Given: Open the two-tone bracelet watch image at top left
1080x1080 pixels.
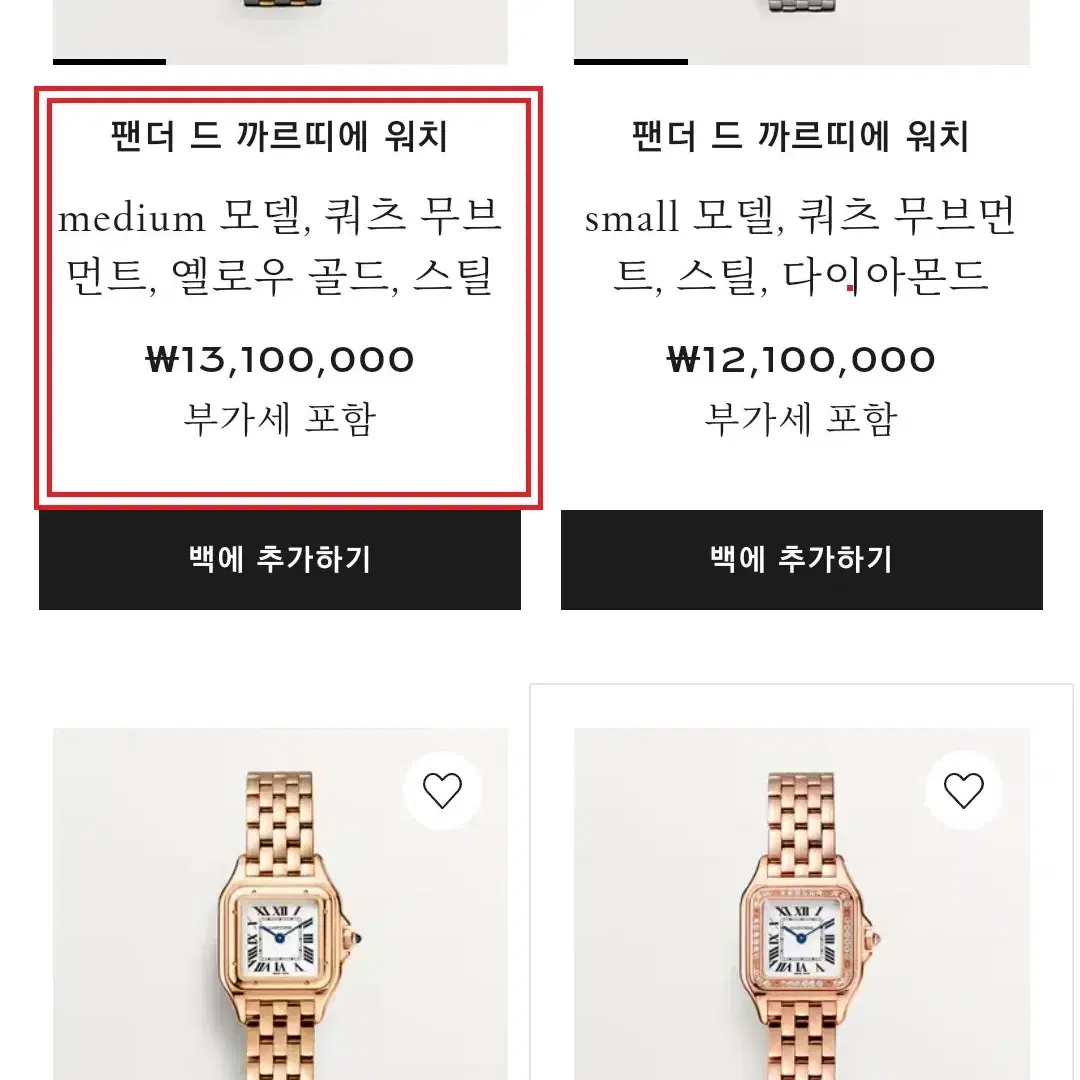Looking at the screenshot, I should pyautogui.click(x=280, y=29).
